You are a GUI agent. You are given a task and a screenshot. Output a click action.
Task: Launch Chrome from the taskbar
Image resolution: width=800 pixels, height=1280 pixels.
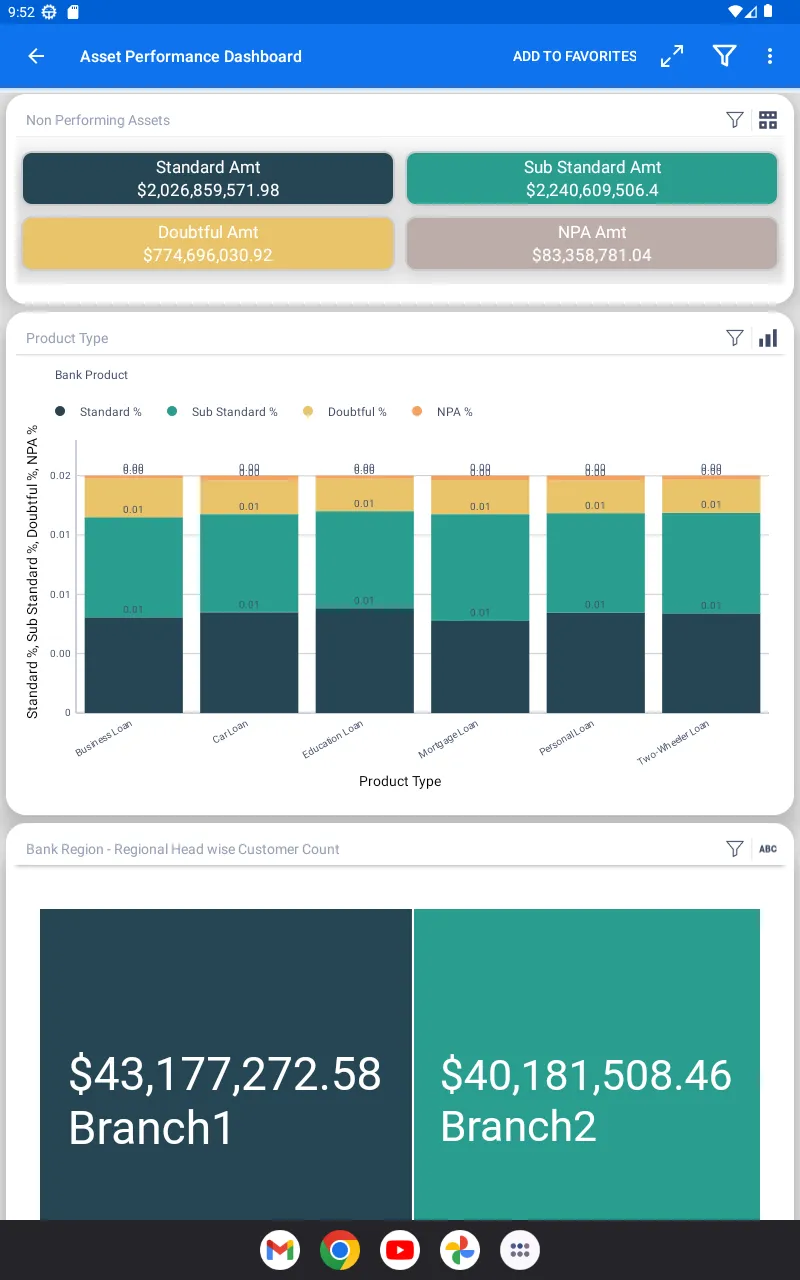pos(340,1250)
